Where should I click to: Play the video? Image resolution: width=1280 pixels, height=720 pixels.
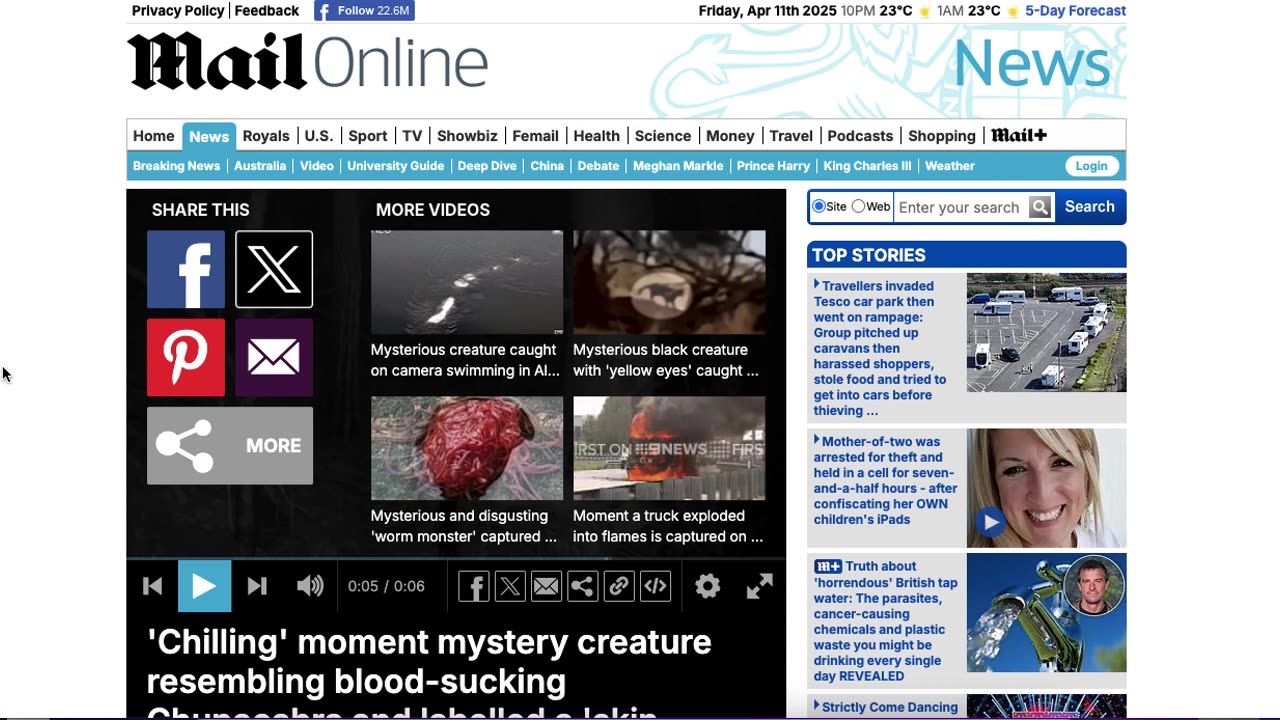click(204, 586)
